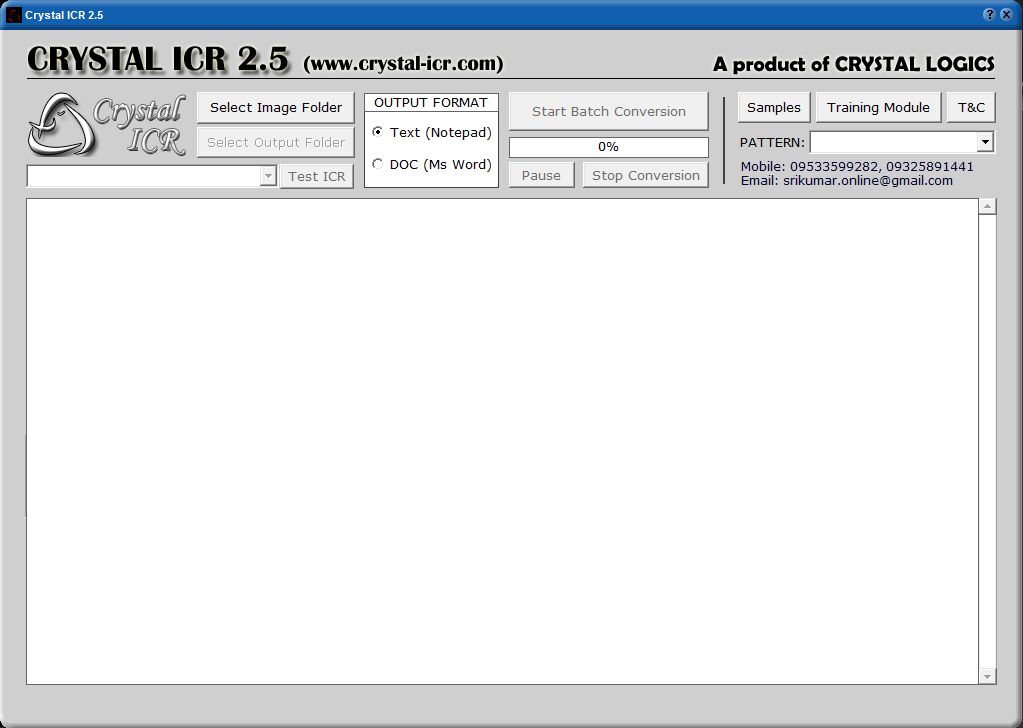1023x728 pixels.
Task: Pause the conversion
Action: point(542,175)
